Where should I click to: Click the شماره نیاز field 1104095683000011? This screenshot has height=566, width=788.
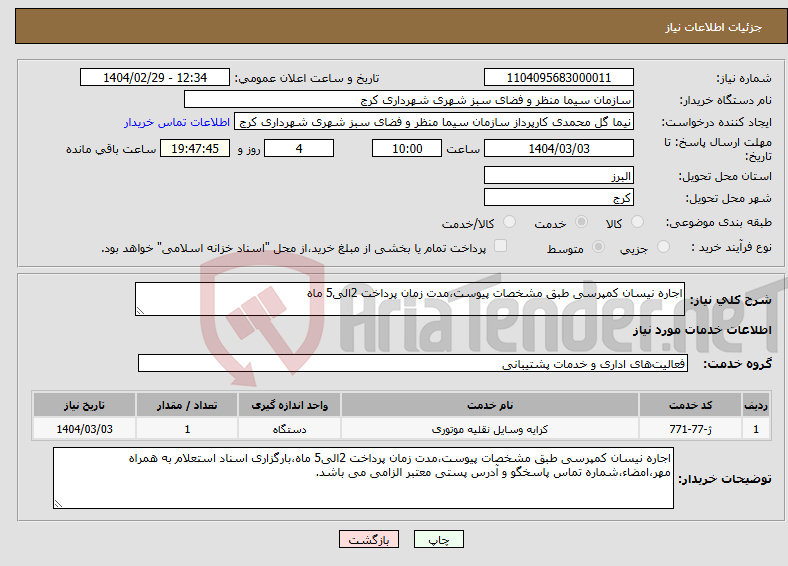click(559, 77)
